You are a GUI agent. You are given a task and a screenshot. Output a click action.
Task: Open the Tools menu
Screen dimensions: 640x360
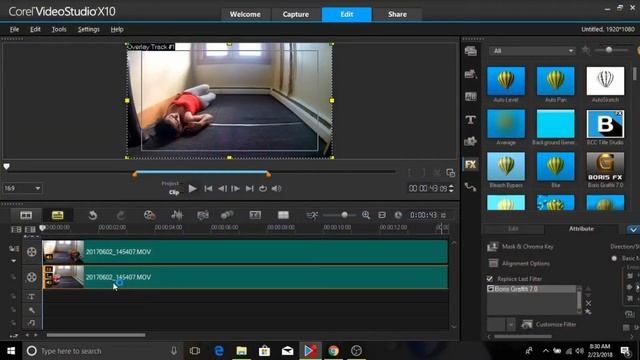59,29
